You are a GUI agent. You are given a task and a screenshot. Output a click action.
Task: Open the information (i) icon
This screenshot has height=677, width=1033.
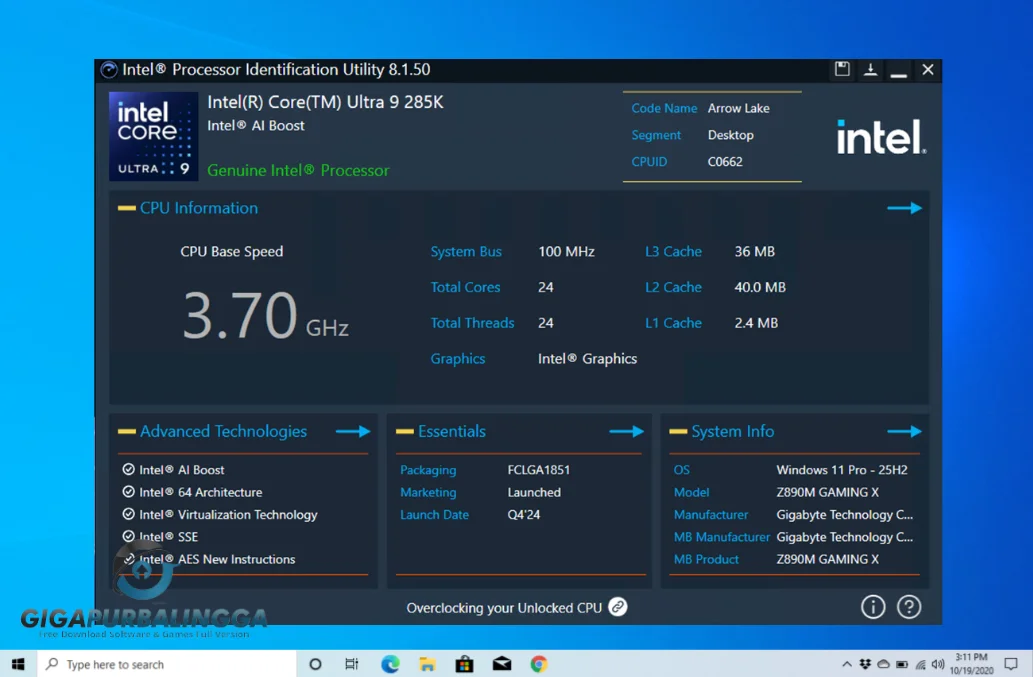pos(873,607)
